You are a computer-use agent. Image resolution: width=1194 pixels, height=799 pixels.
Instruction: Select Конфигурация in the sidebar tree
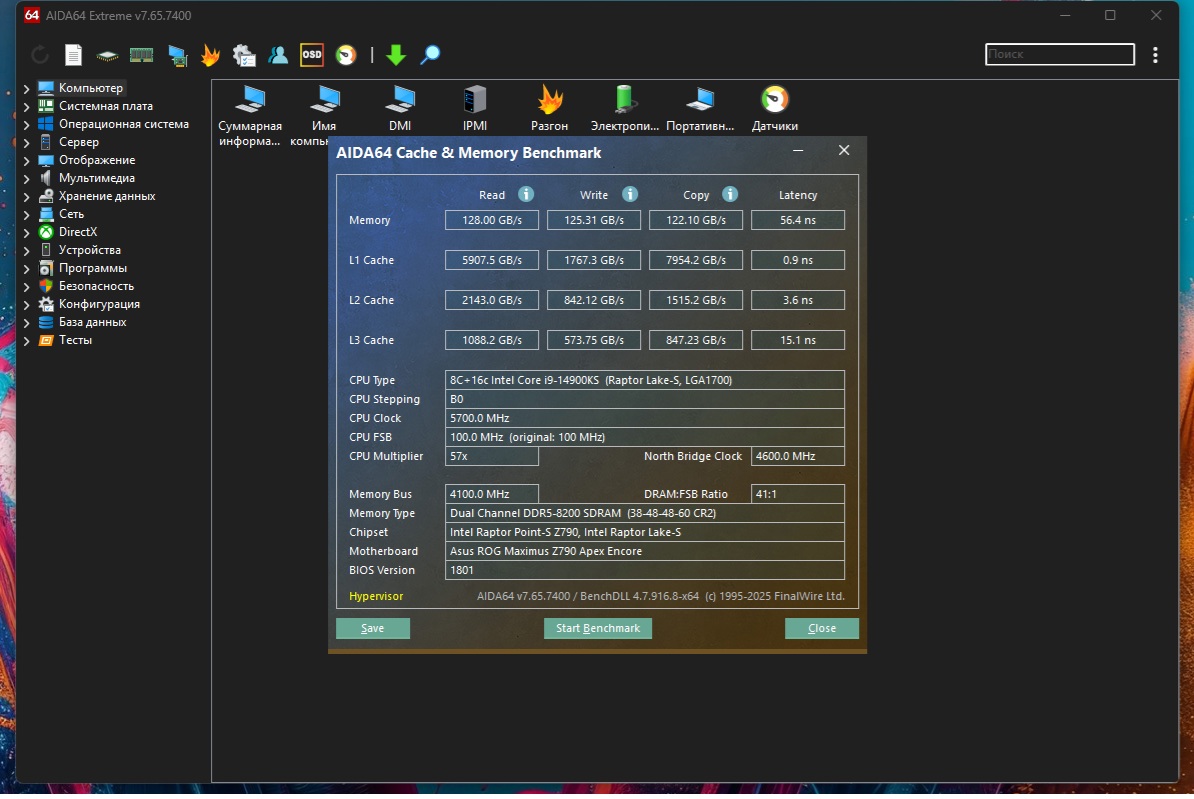[99, 304]
